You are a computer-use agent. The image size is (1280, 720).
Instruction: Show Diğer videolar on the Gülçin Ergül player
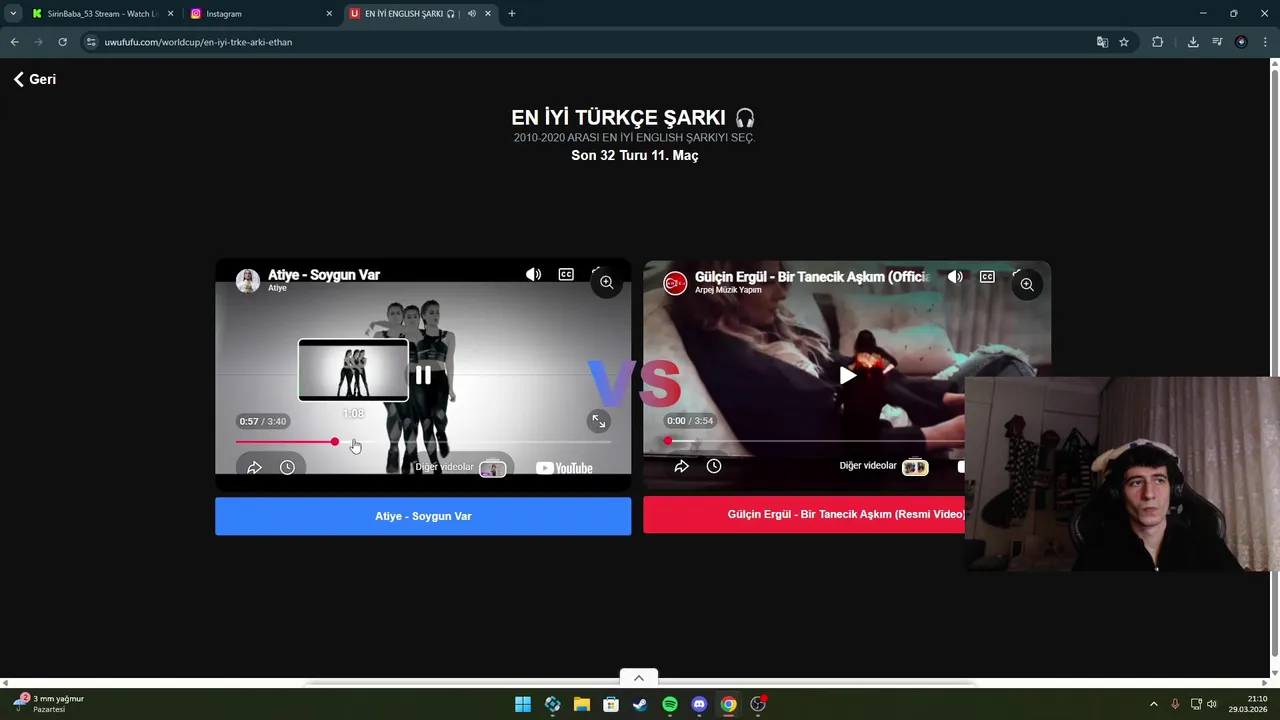(884, 466)
